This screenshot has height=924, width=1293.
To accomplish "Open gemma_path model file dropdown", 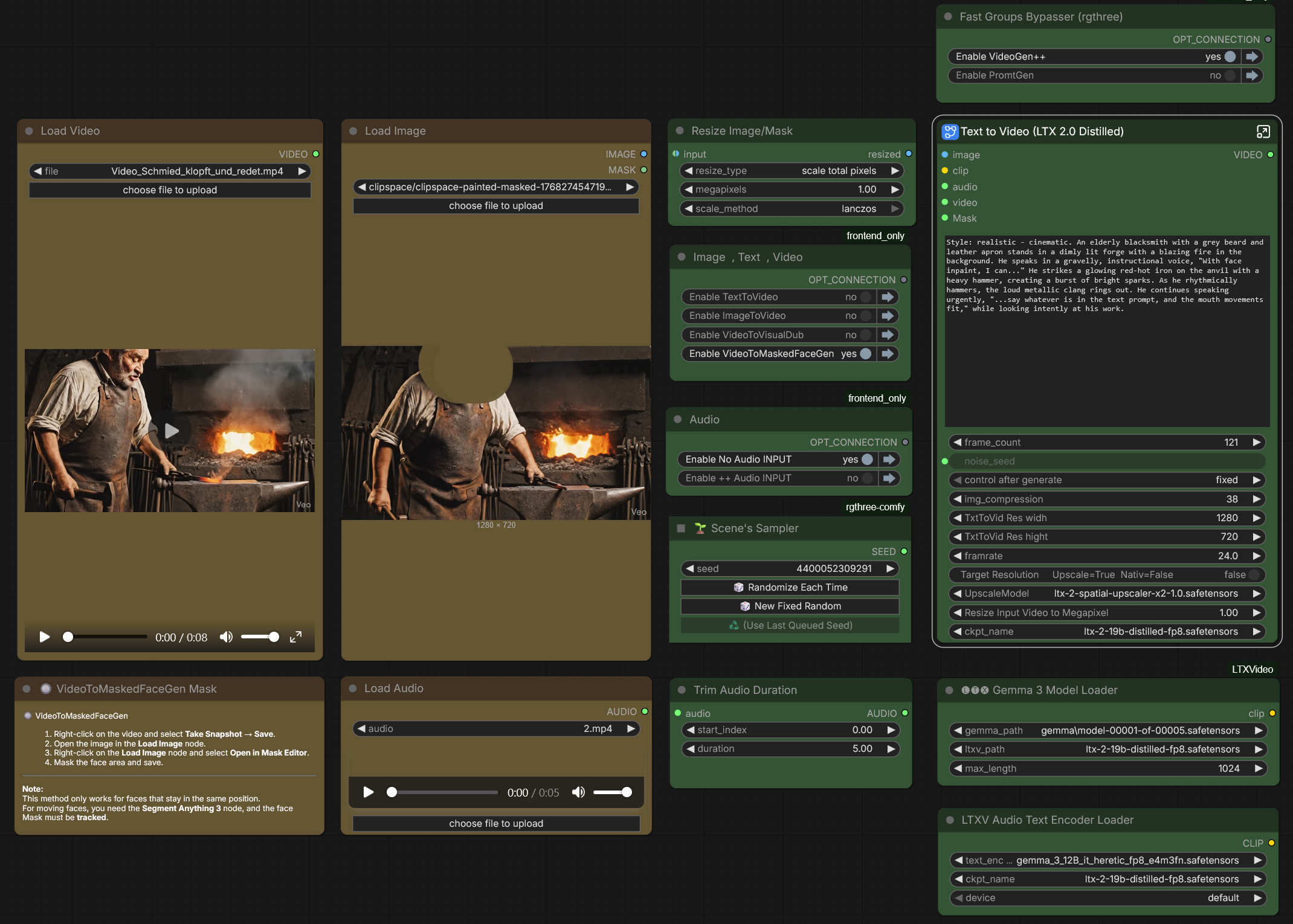I will pos(1108,731).
